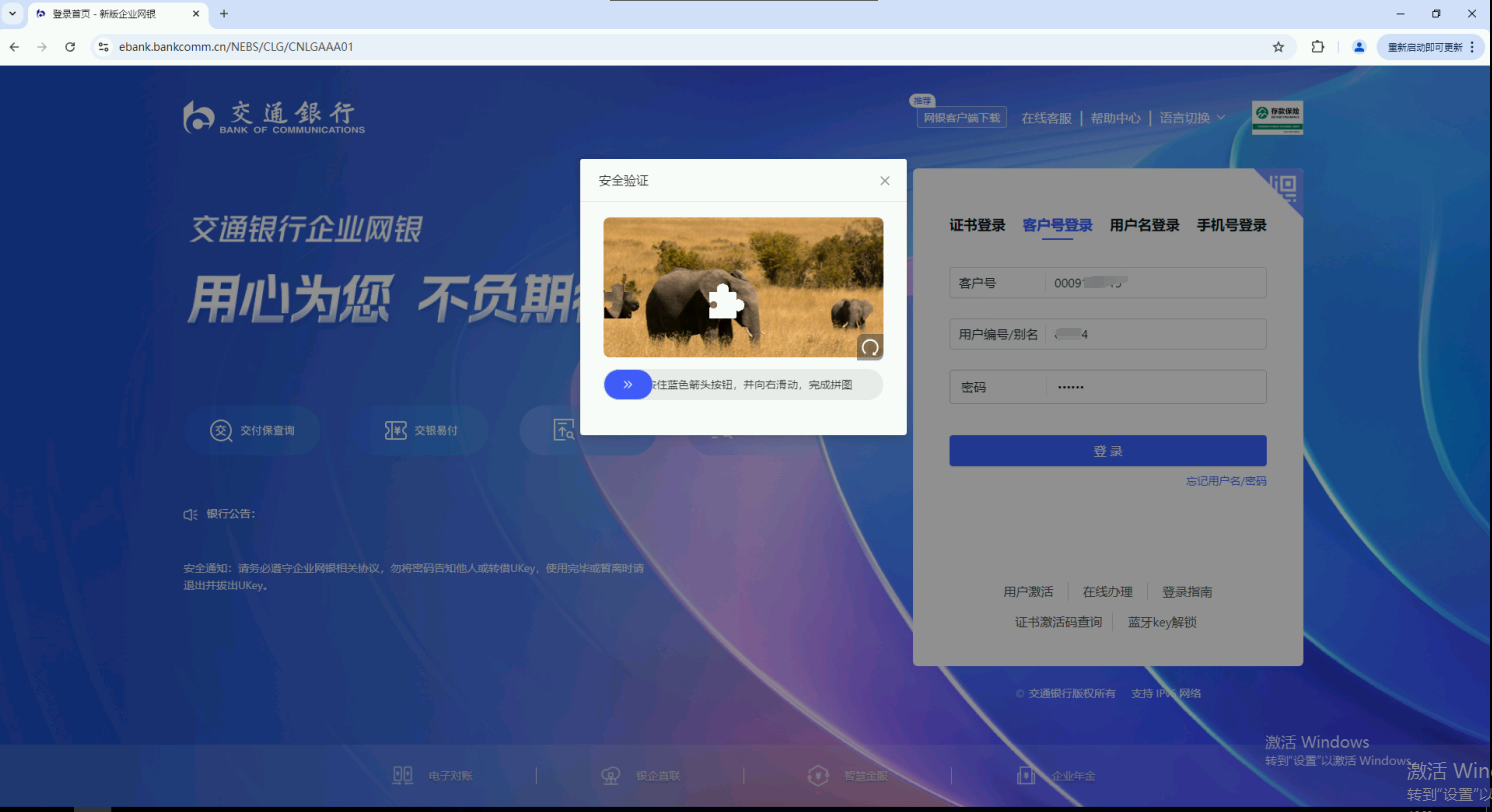This screenshot has height=812, width=1492.
Task: Open the Chrome profile icon
Action: (x=1358, y=47)
